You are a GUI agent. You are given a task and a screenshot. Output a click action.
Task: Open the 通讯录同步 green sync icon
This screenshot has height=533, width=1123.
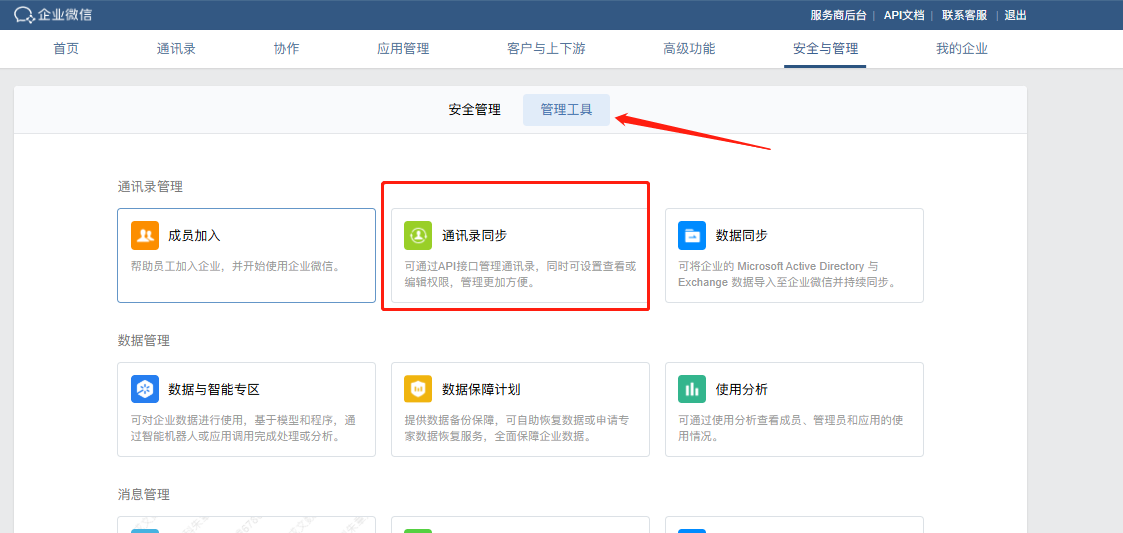point(419,235)
